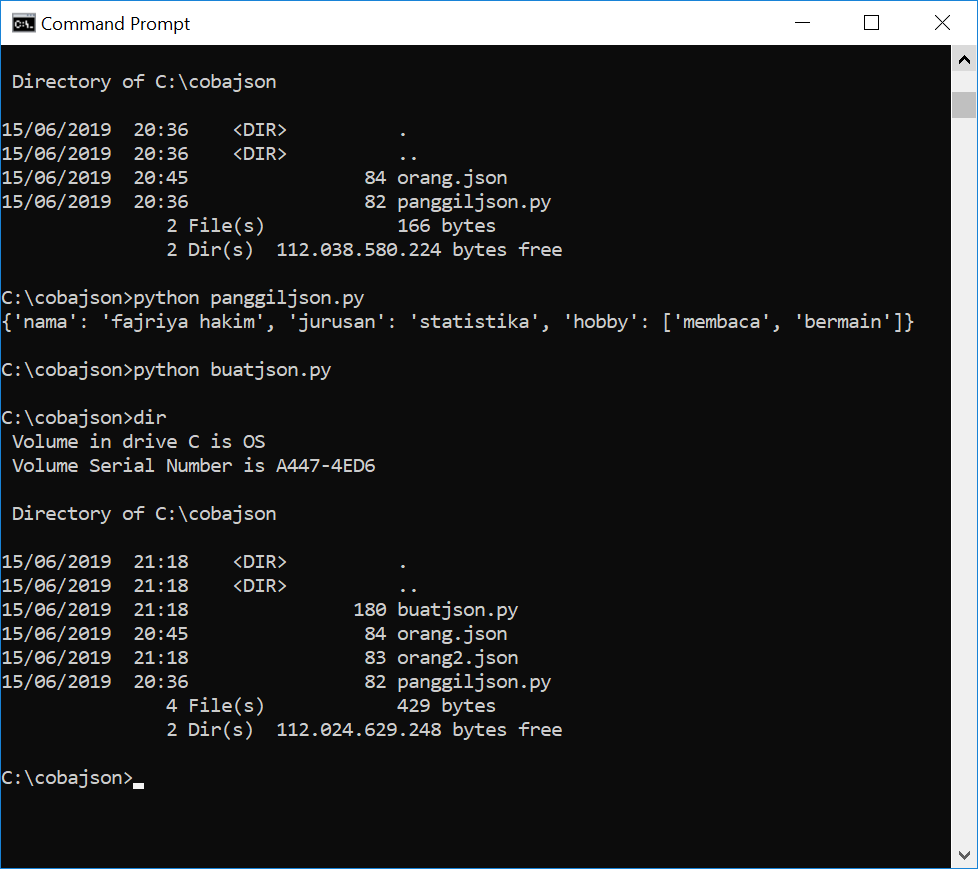Click the C:\cobajson> prompt line
This screenshot has height=869, width=978.
pyautogui.click(x=65, y=777)
